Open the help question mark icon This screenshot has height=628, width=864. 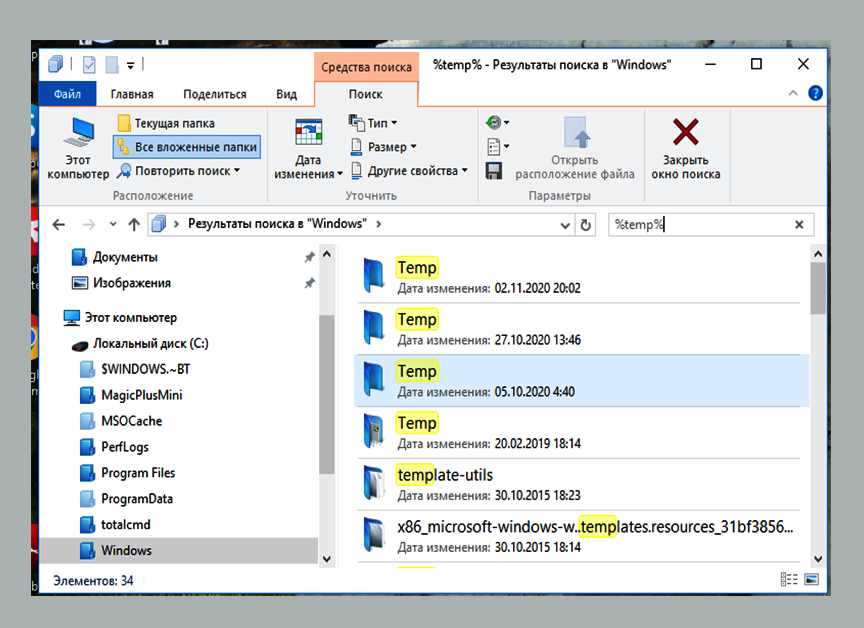[815, 93]
